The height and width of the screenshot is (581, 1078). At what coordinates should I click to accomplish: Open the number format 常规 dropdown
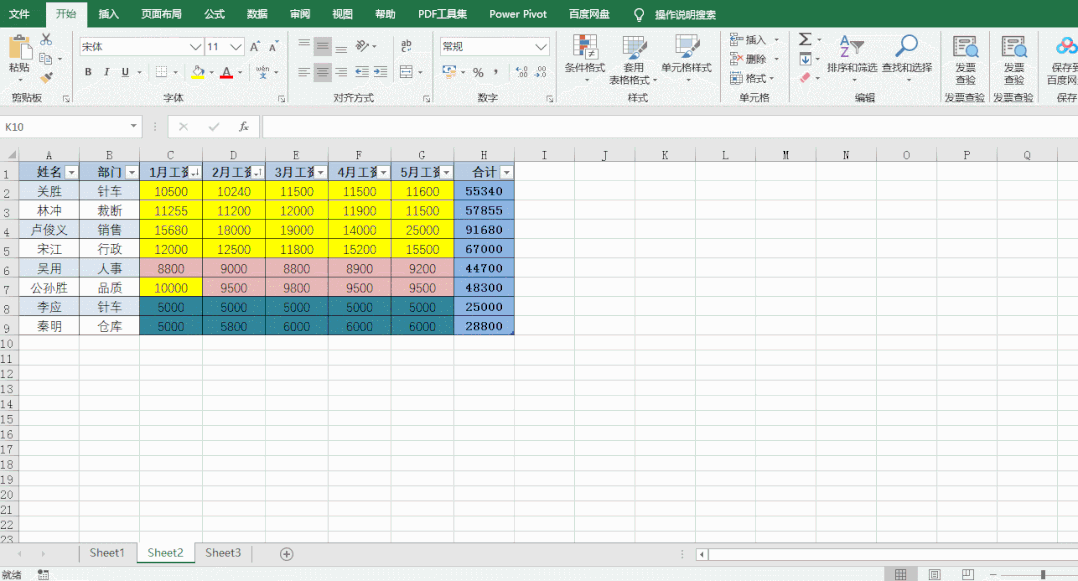[x=541, y=47]
